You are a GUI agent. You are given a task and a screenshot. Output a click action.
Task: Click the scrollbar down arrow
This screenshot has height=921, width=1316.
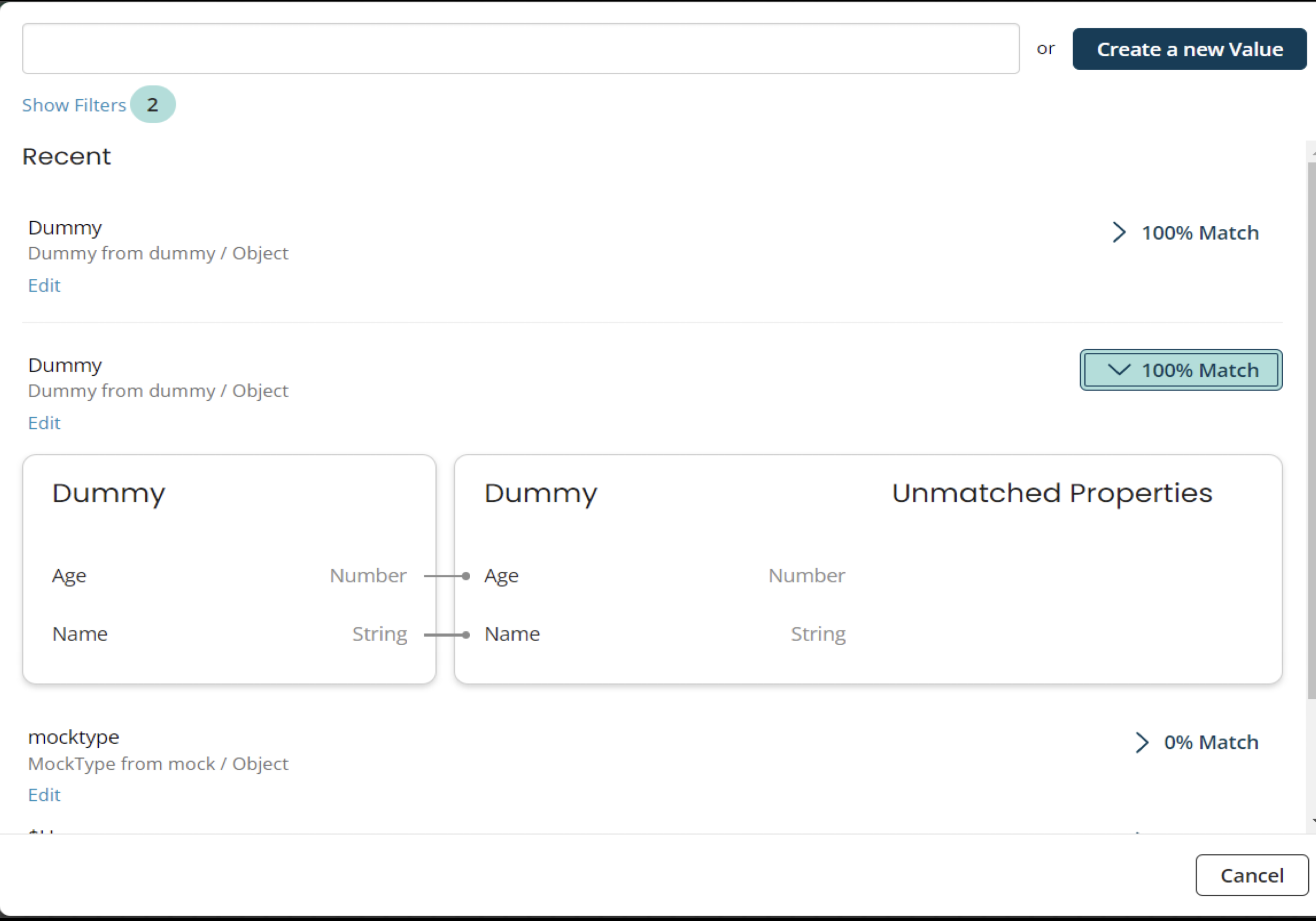[x=1312, y=821]
